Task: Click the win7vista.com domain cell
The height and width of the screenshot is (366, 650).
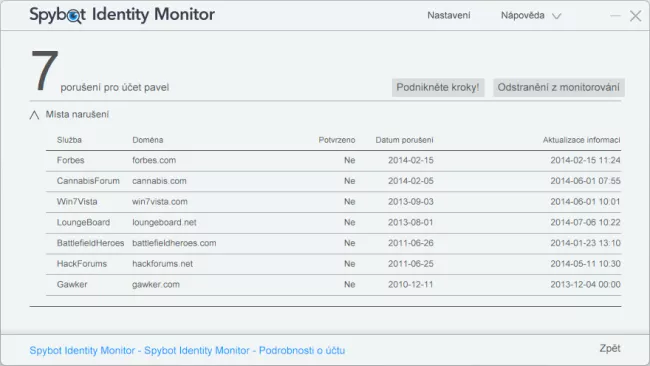Action: 160,202
